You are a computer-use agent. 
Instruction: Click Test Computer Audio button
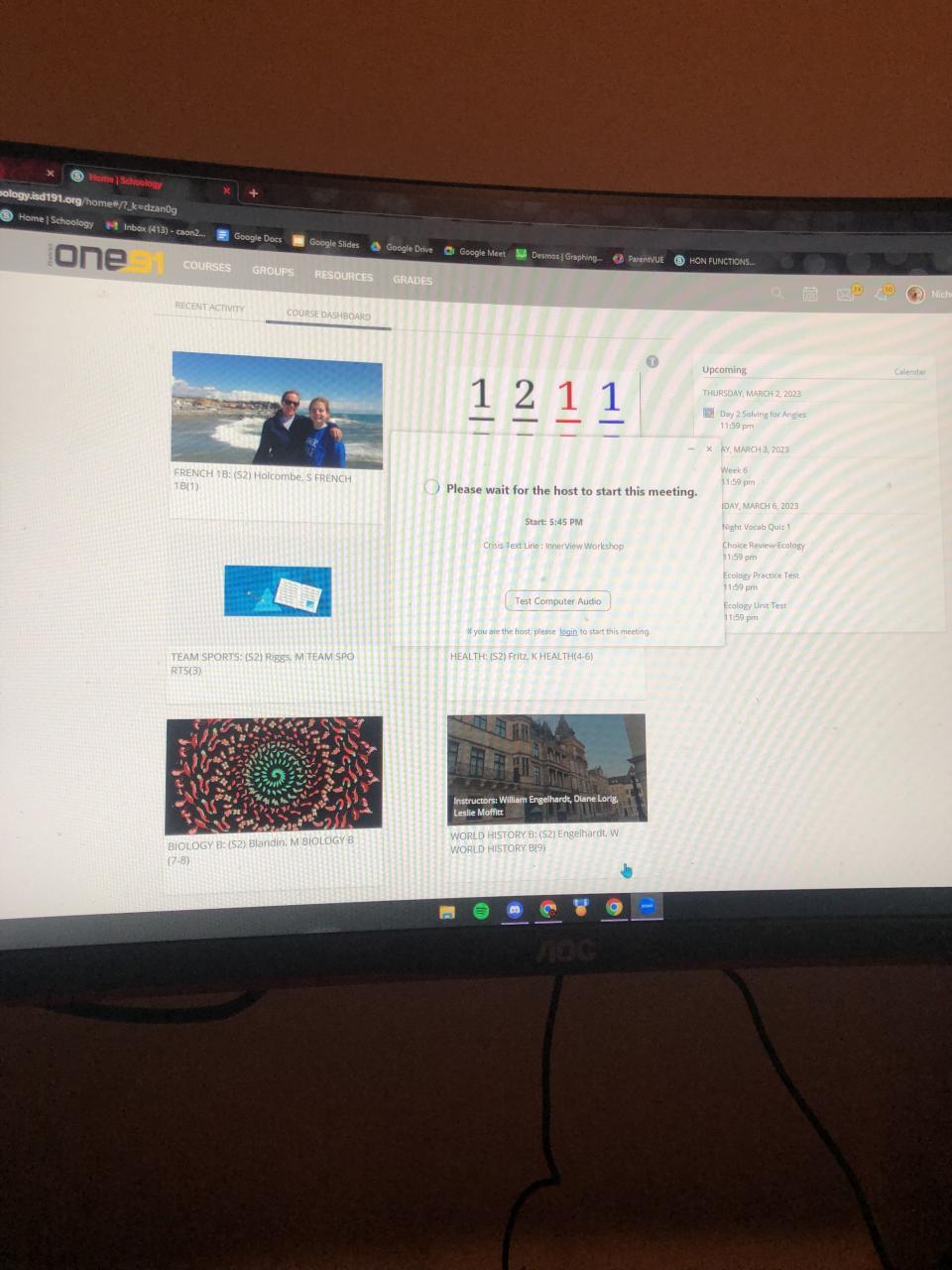tap(558, 600)
